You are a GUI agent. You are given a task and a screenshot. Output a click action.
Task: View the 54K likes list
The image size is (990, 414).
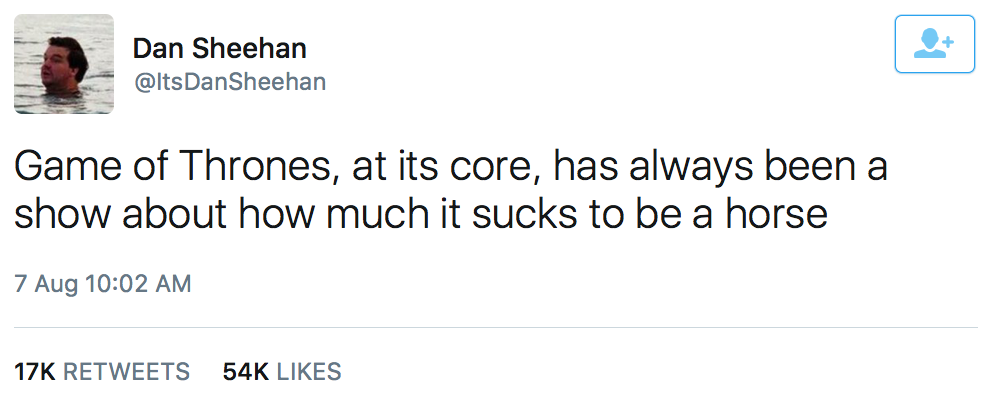[x=282, y=372]
